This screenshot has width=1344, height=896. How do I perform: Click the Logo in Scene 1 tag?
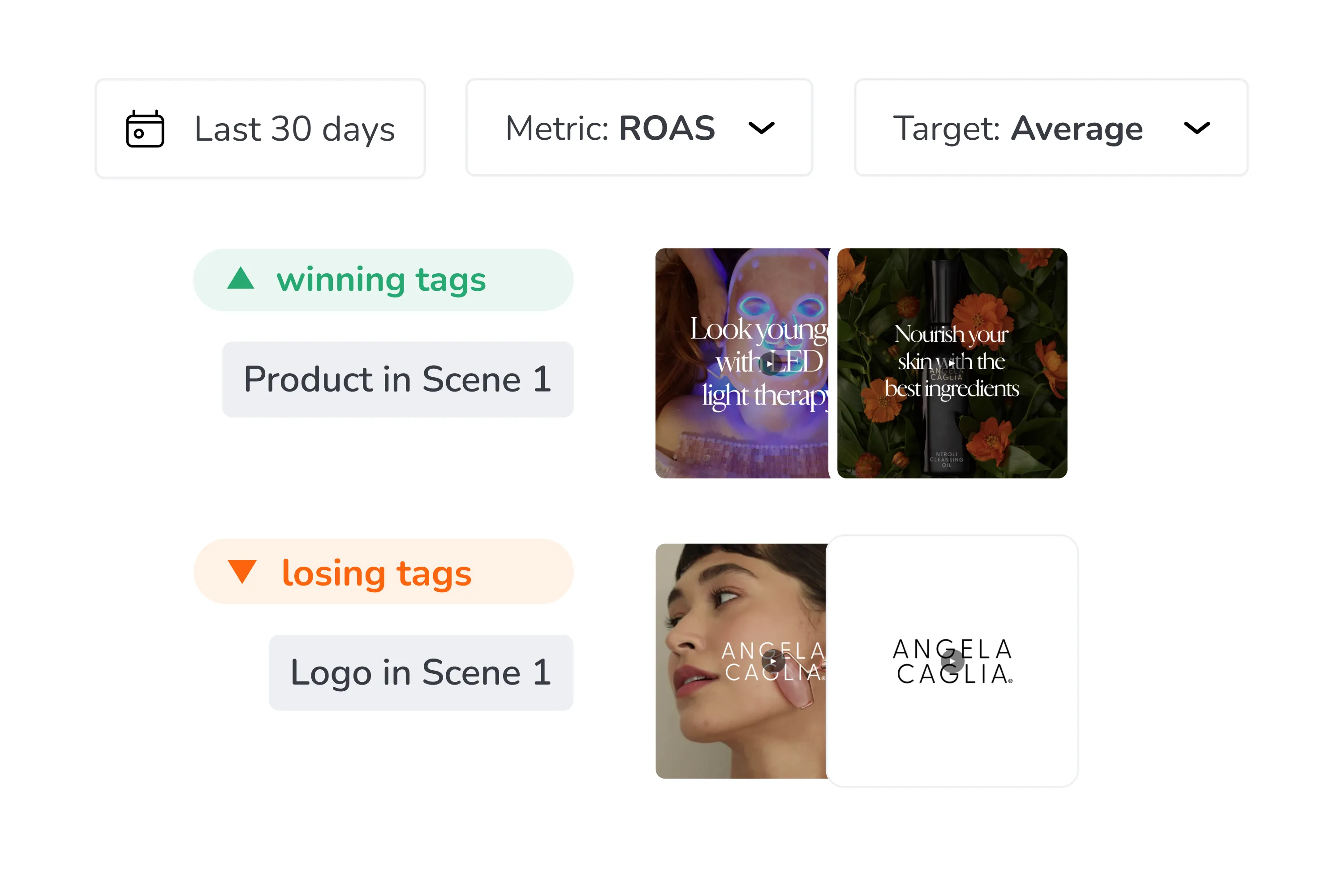pos(421,672)
